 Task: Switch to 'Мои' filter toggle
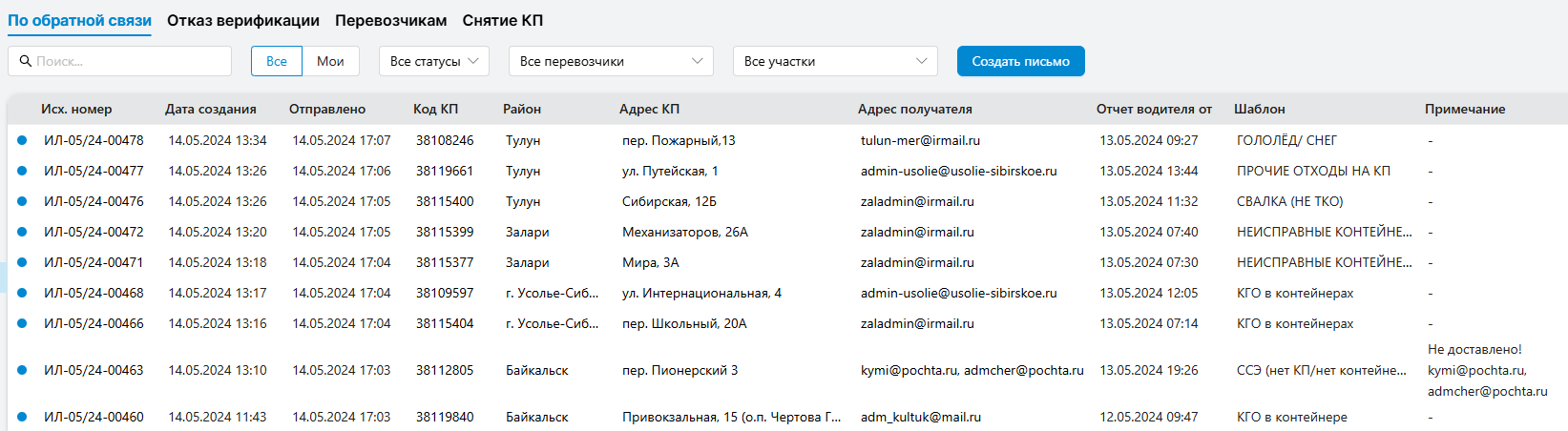(330, 61)
